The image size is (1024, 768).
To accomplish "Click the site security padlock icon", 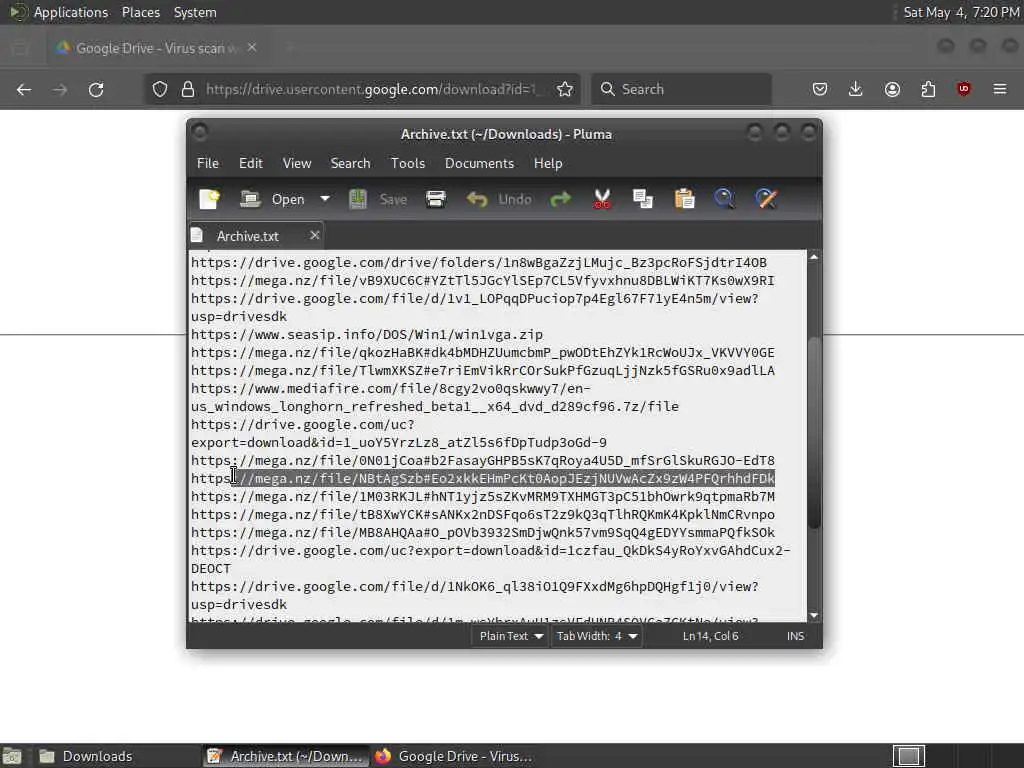I will point(187,89).
